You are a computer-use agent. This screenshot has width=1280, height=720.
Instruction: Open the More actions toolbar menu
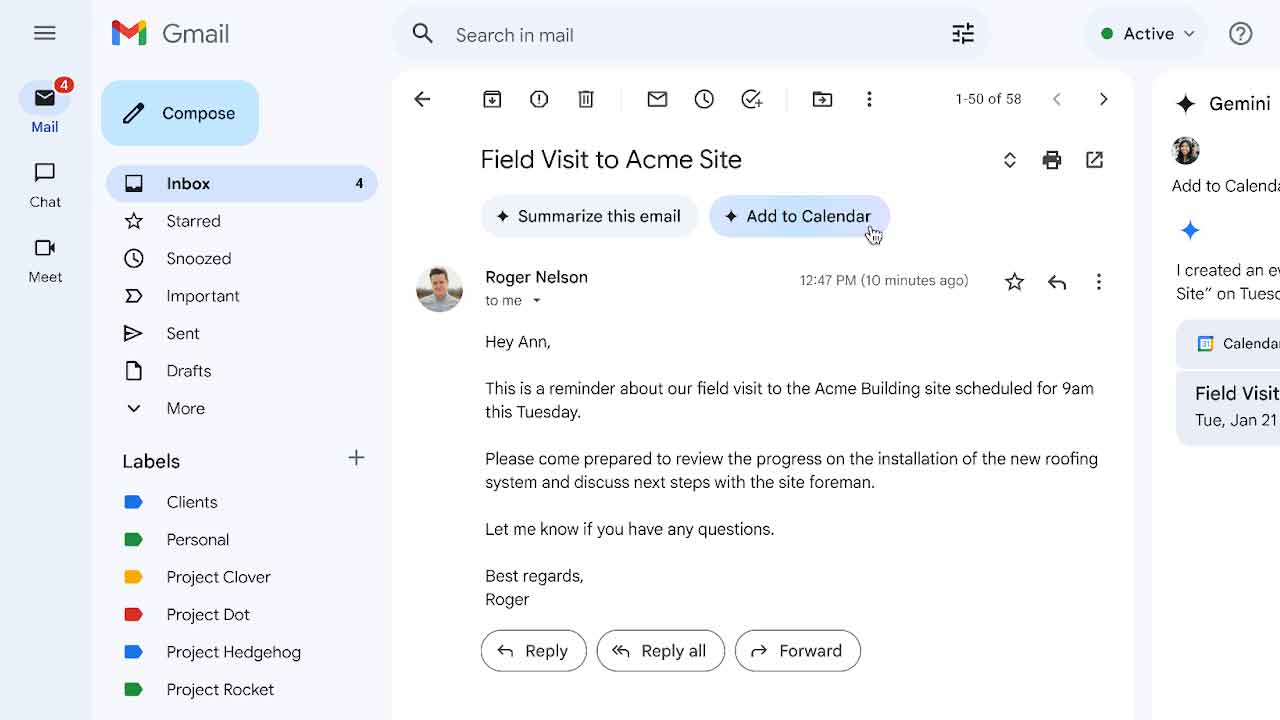click(x=869, y=99)
